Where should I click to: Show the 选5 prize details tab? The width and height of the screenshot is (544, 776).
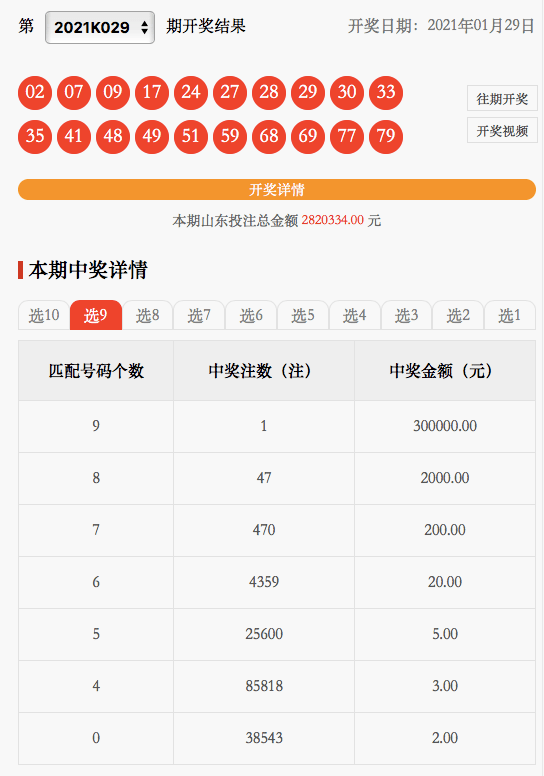click(303, 315)
